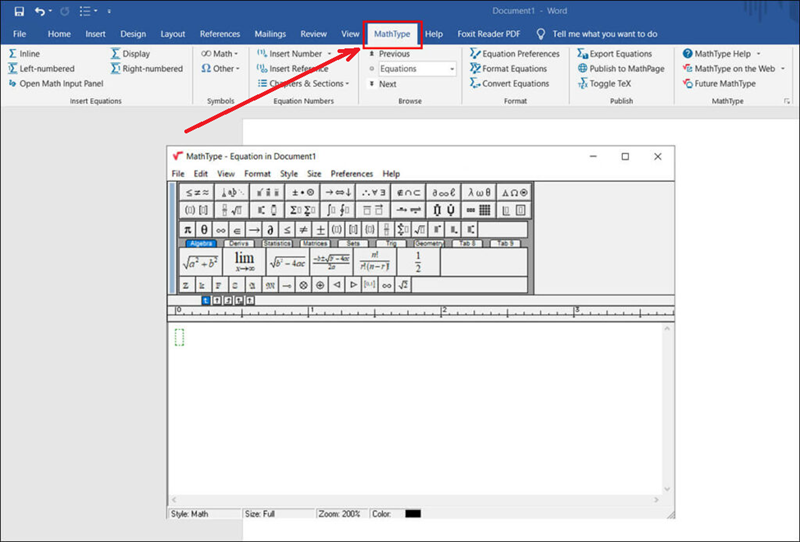Click the empty equation slot in editing area

(x=179, y=337)
